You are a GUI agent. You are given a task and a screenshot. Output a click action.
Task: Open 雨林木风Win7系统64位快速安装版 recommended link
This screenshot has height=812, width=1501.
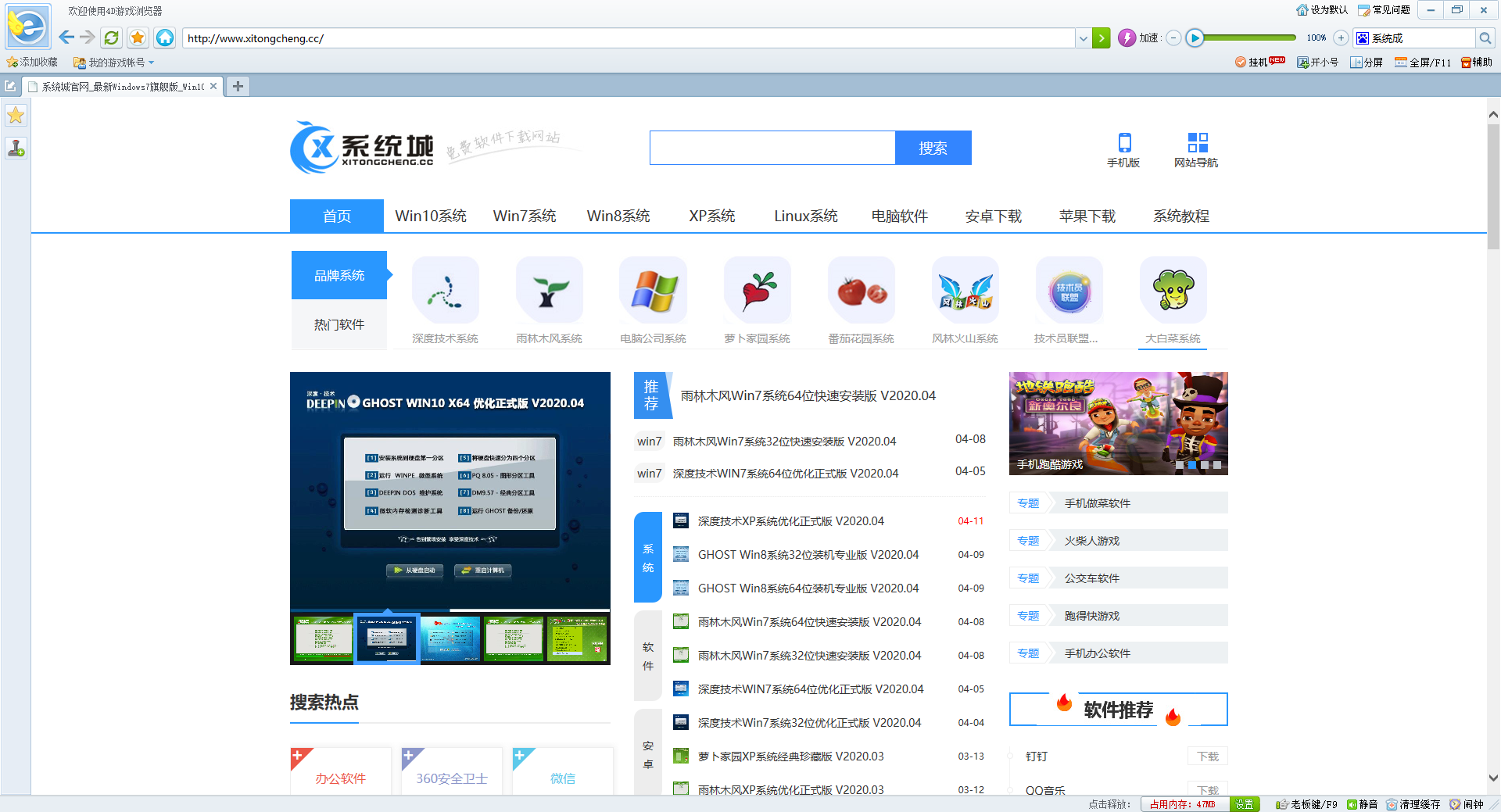808,395
